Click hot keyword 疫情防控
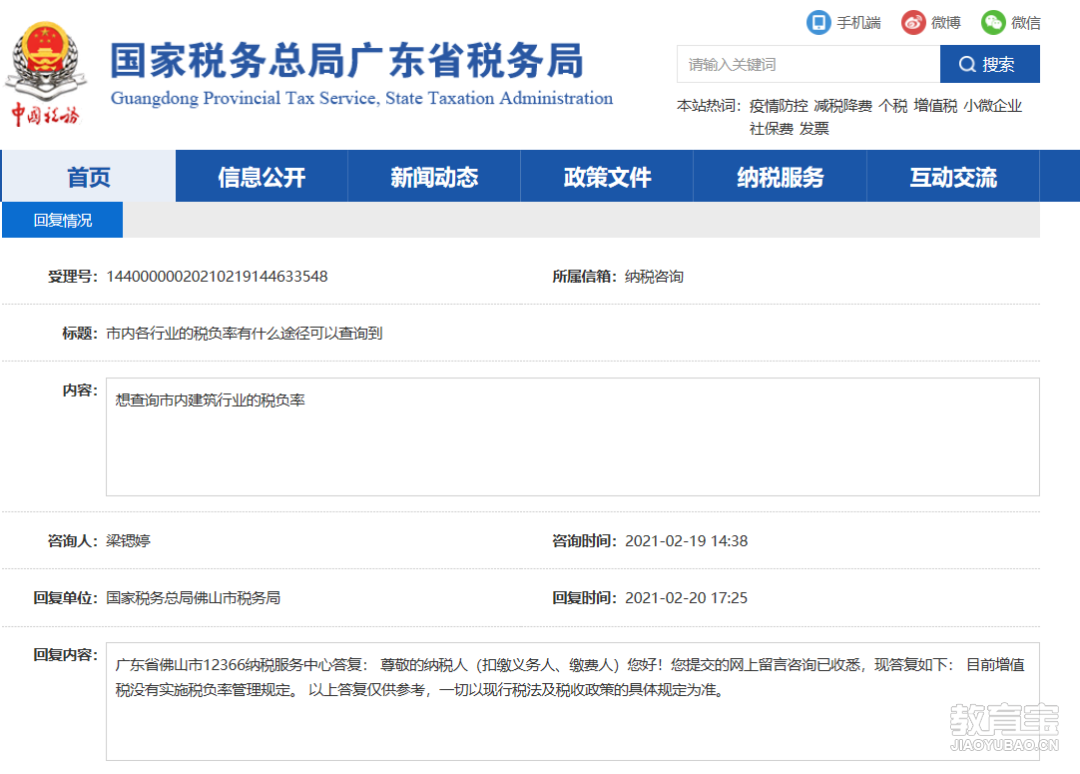This screenshot has height=774, width=1080. [x=778, y=106]
